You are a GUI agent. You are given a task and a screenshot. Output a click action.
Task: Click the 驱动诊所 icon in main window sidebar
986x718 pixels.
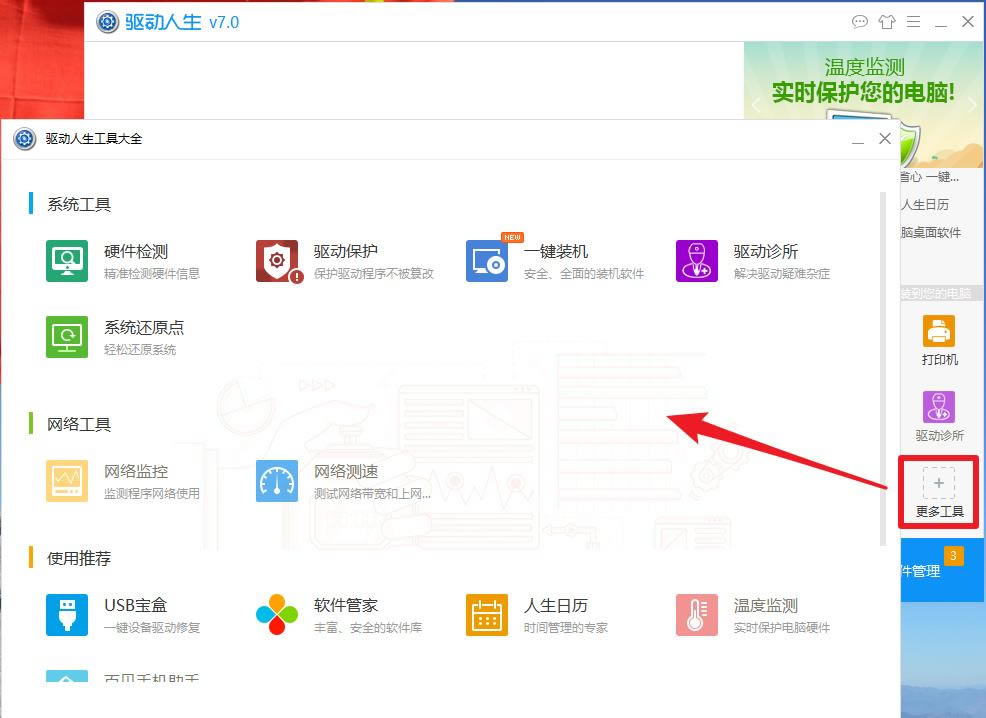pyautogui.click(x=939, y=407)
